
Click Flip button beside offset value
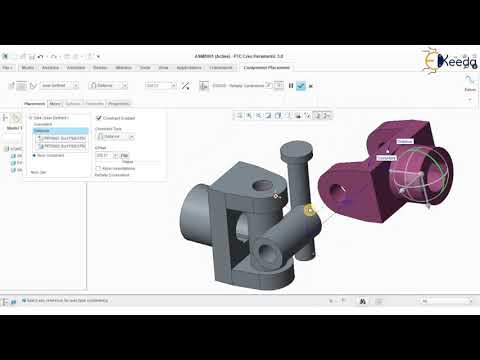(x=125, y=155)
